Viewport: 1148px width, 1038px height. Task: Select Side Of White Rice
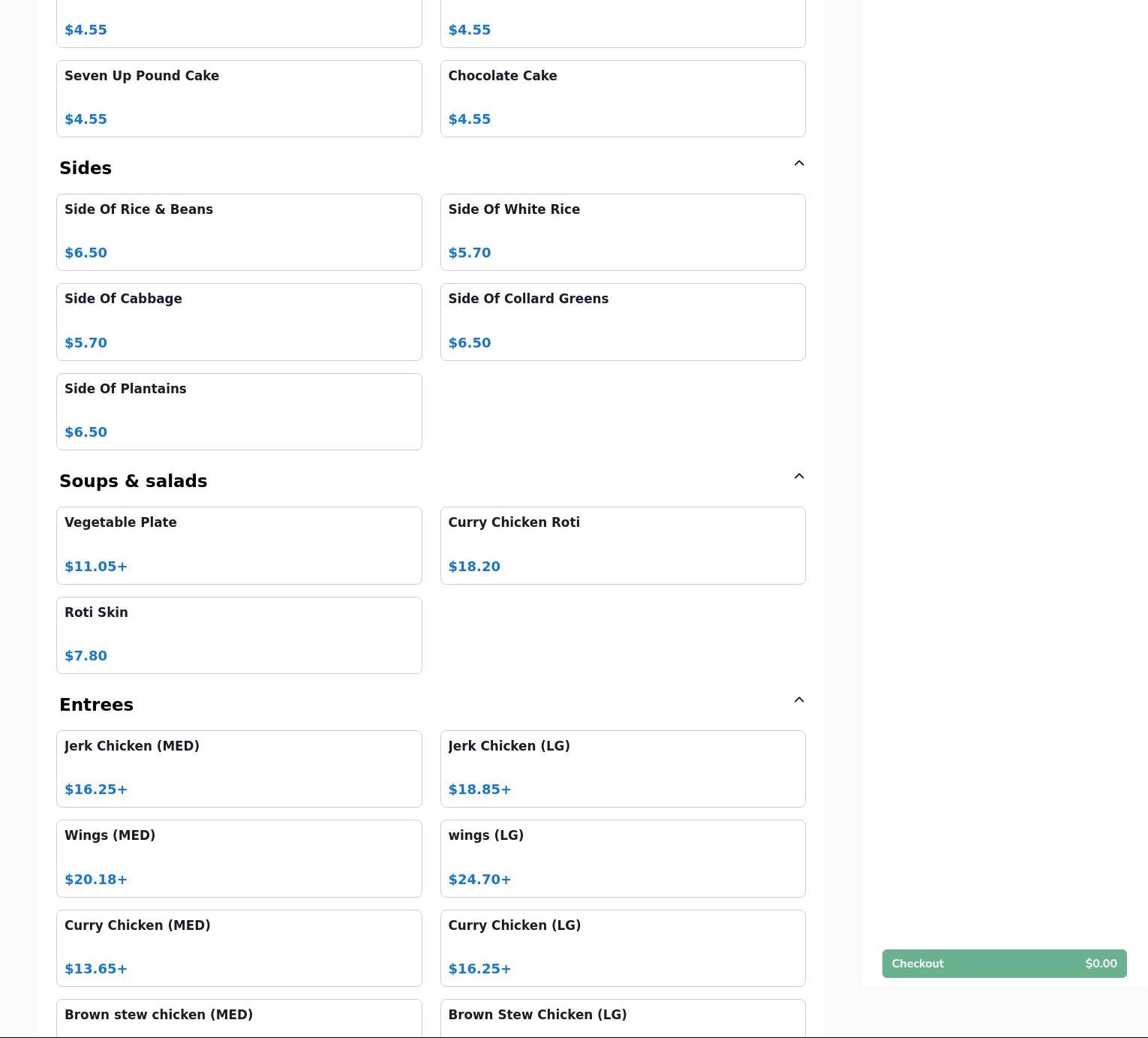click(x=622, y=232)
